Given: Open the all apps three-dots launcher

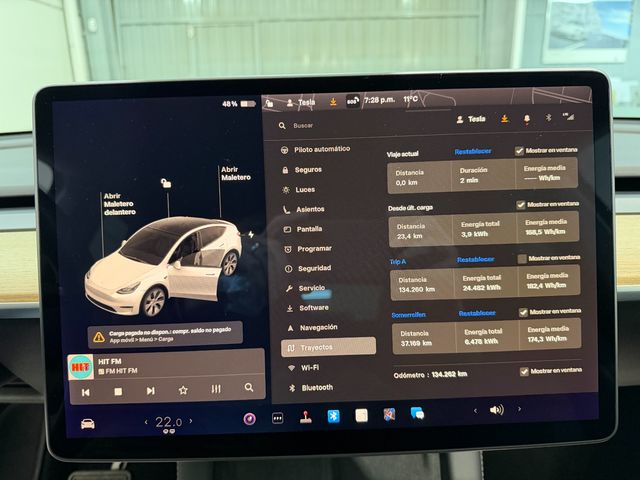Looking at the screenshot, I should (278, 418).
